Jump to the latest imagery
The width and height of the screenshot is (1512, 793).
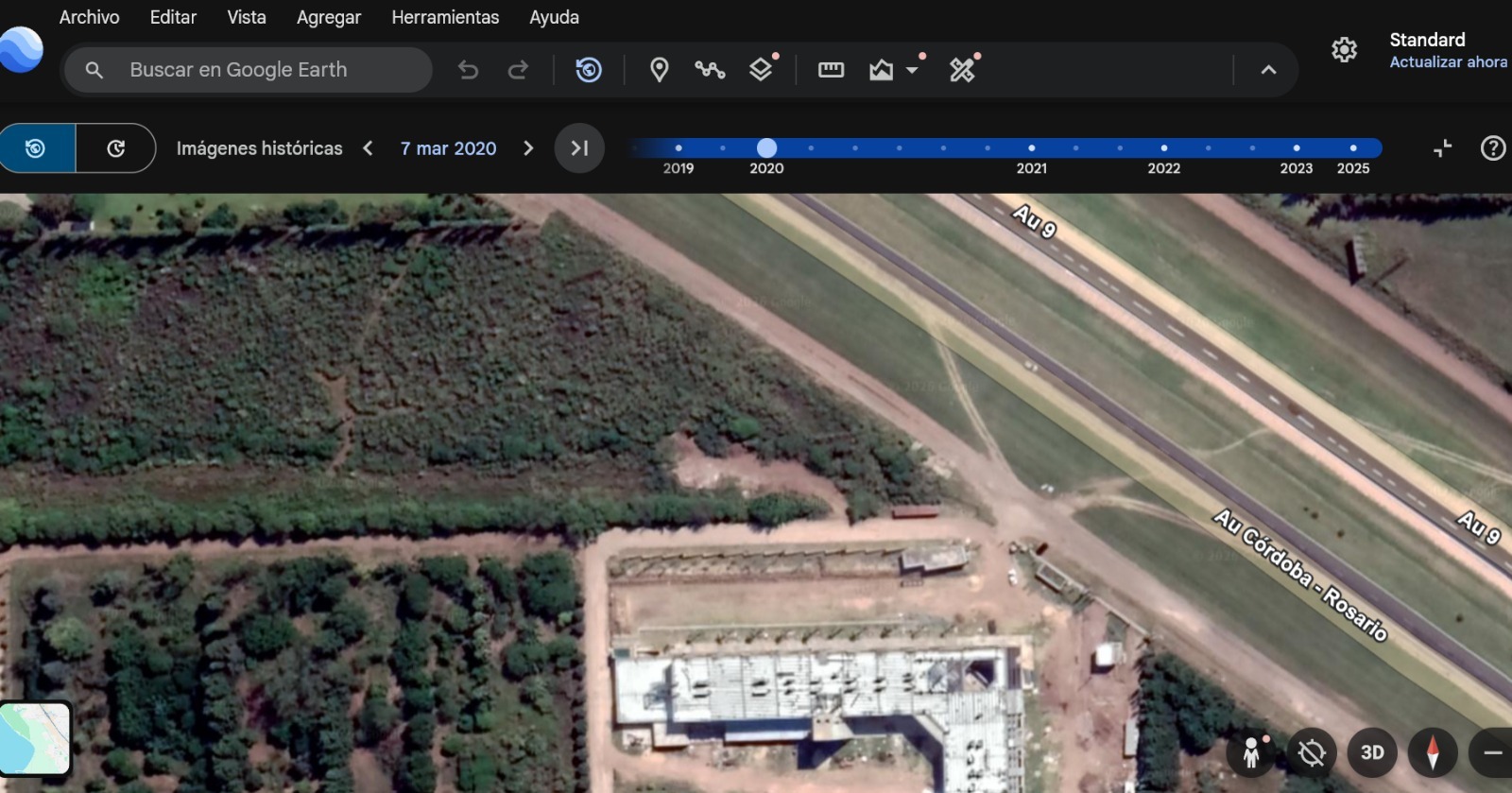tap(579, 148)
